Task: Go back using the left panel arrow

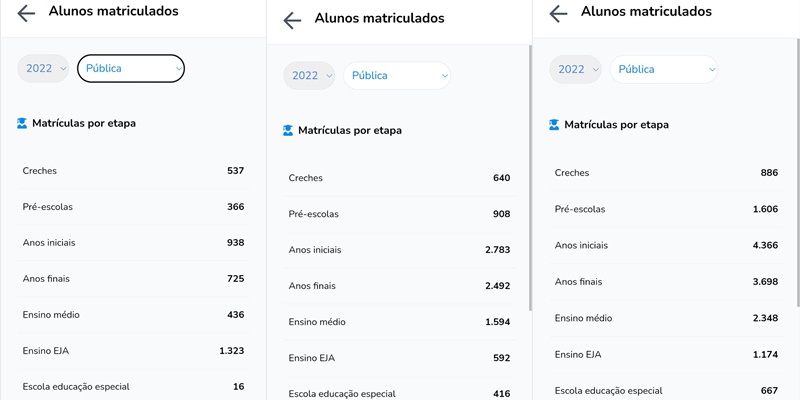Action: (x=26, y=13)
